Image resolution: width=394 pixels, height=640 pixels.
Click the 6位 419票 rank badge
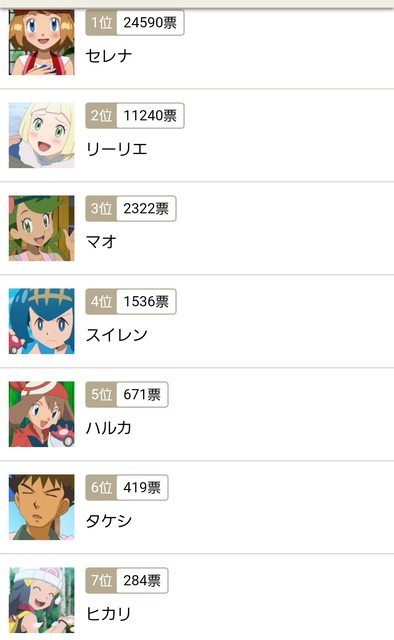point(127,487)
